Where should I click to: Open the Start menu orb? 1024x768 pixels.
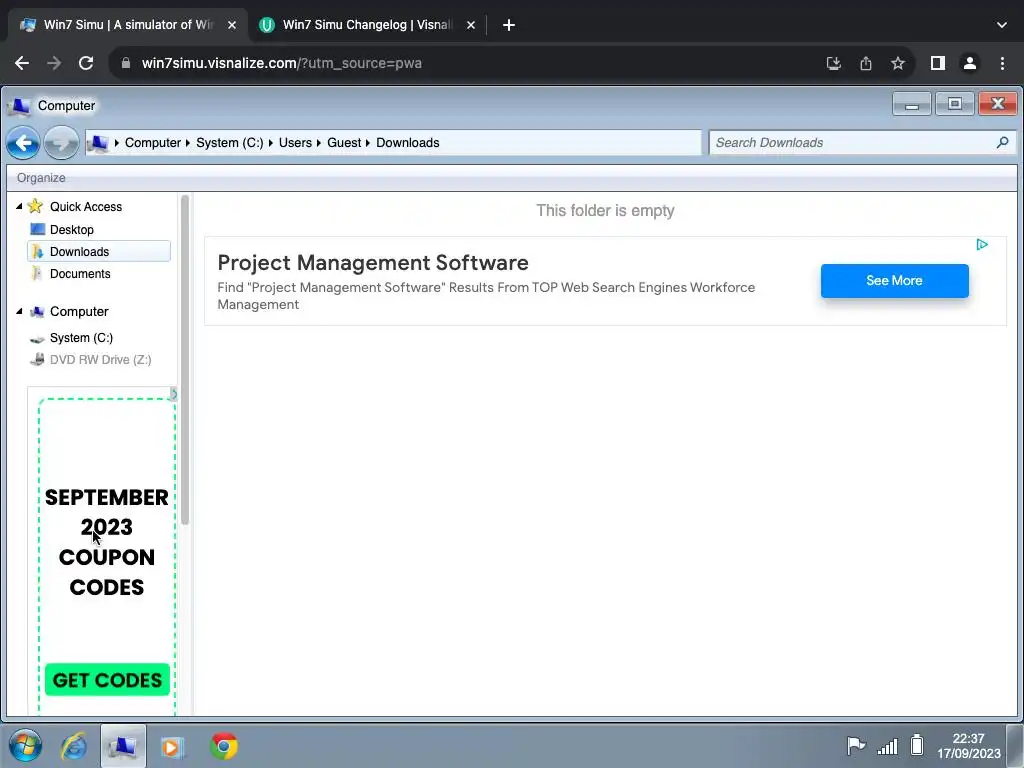pyautogui.click(x=25, y=746)
